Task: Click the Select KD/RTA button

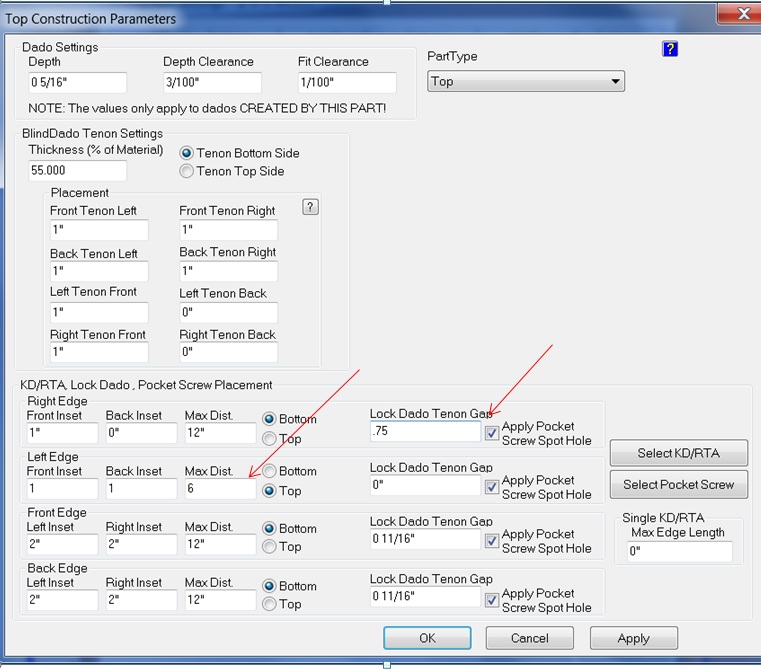Action: (x=678, y=453)
